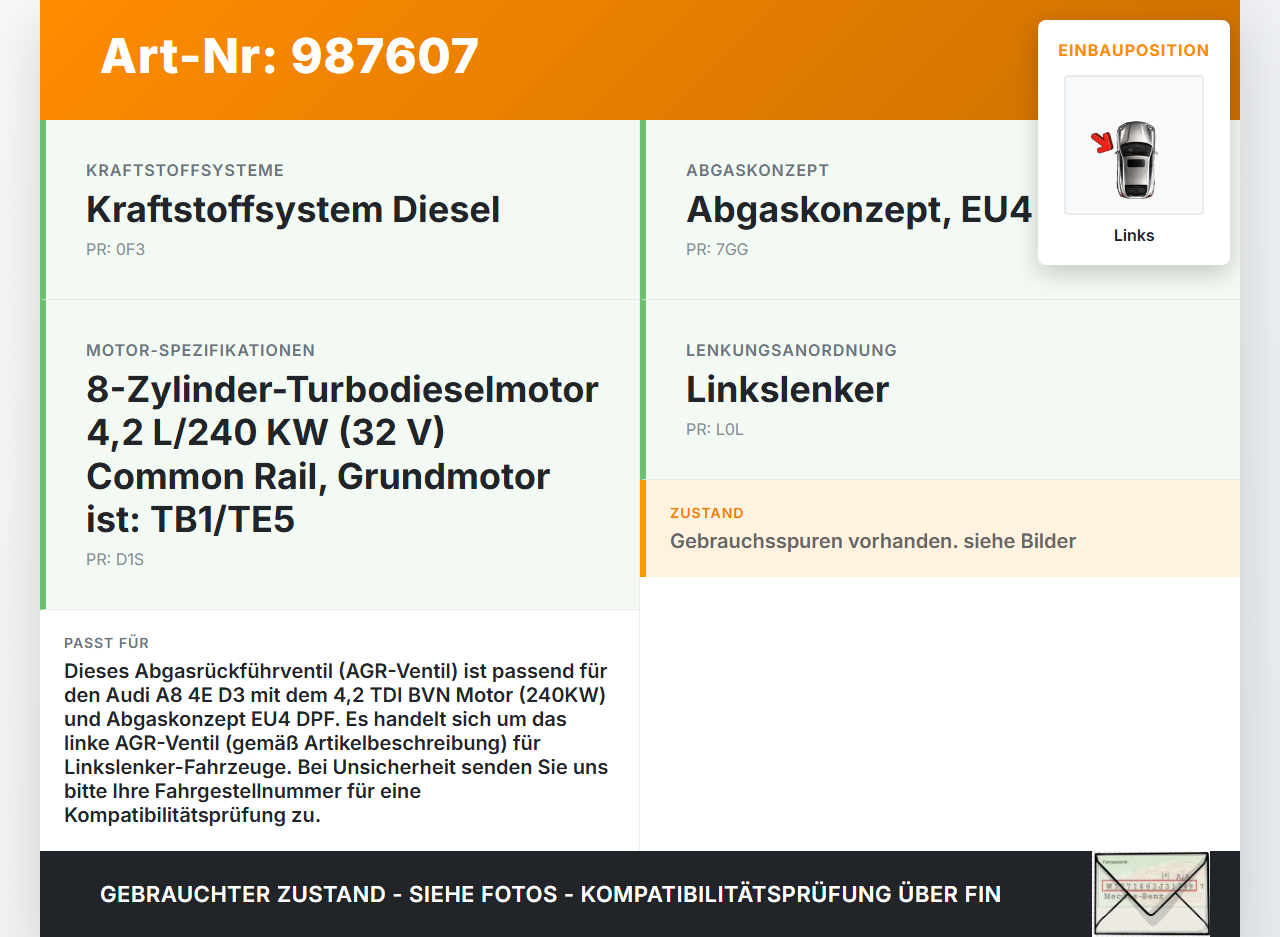Click the KRAFTSTOFFSYSTEME category label
This screenshot has height=937, width=1280.
pyautogui.click(x=185, y=170)
